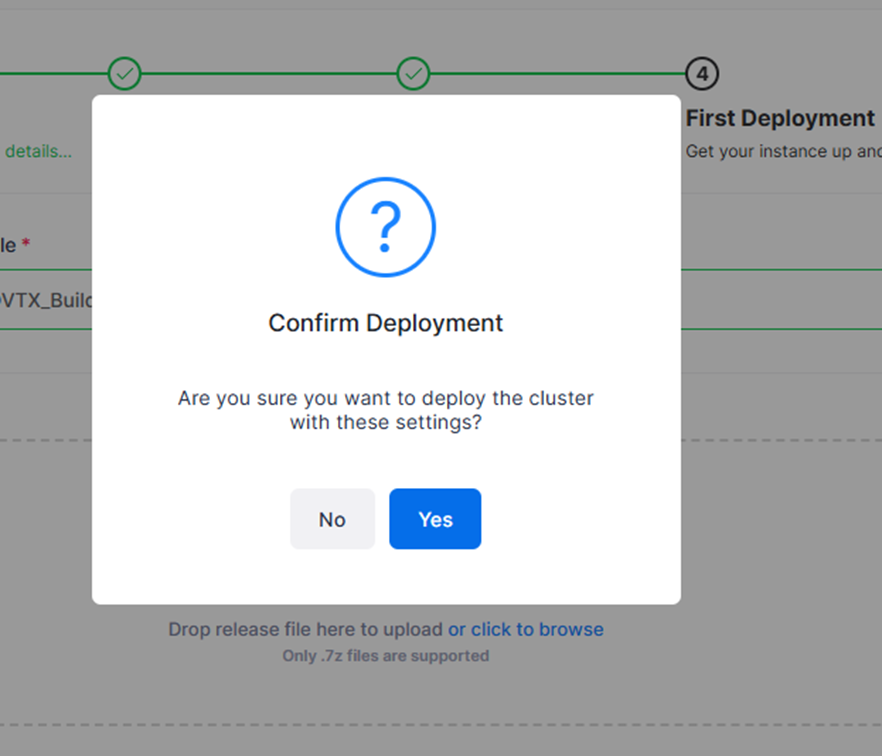Click the blue question mark icon
This screenshot has width=882, height=756.
386,227
